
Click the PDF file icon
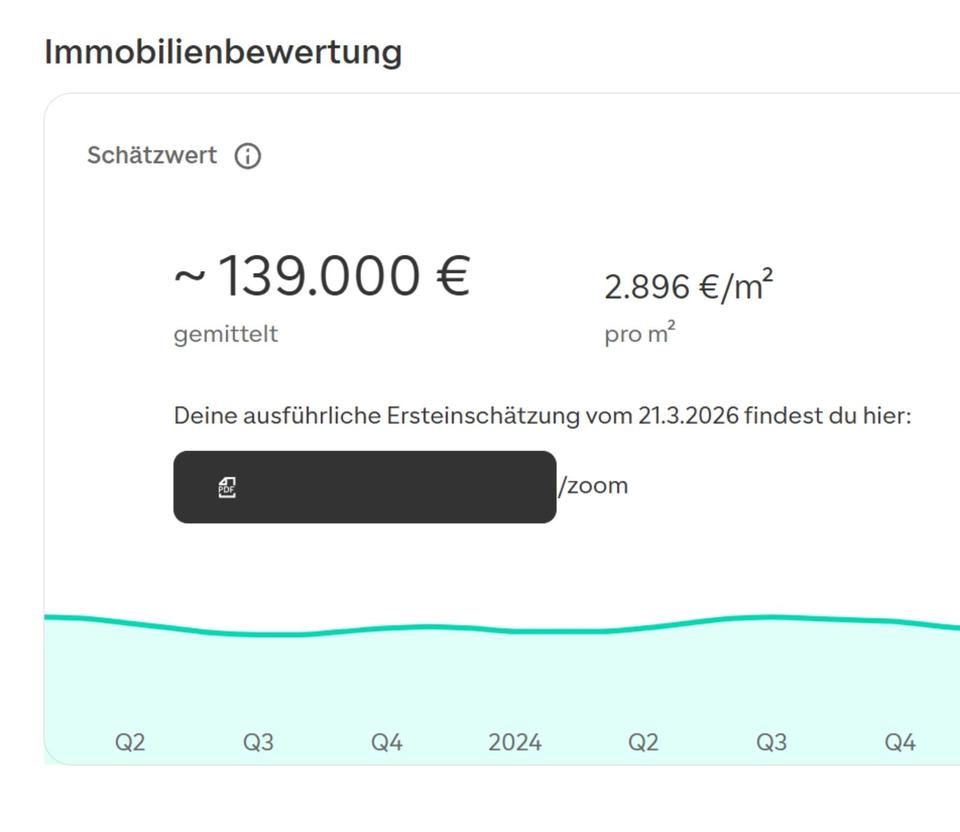pyautogui.click(x=227, y=487)
